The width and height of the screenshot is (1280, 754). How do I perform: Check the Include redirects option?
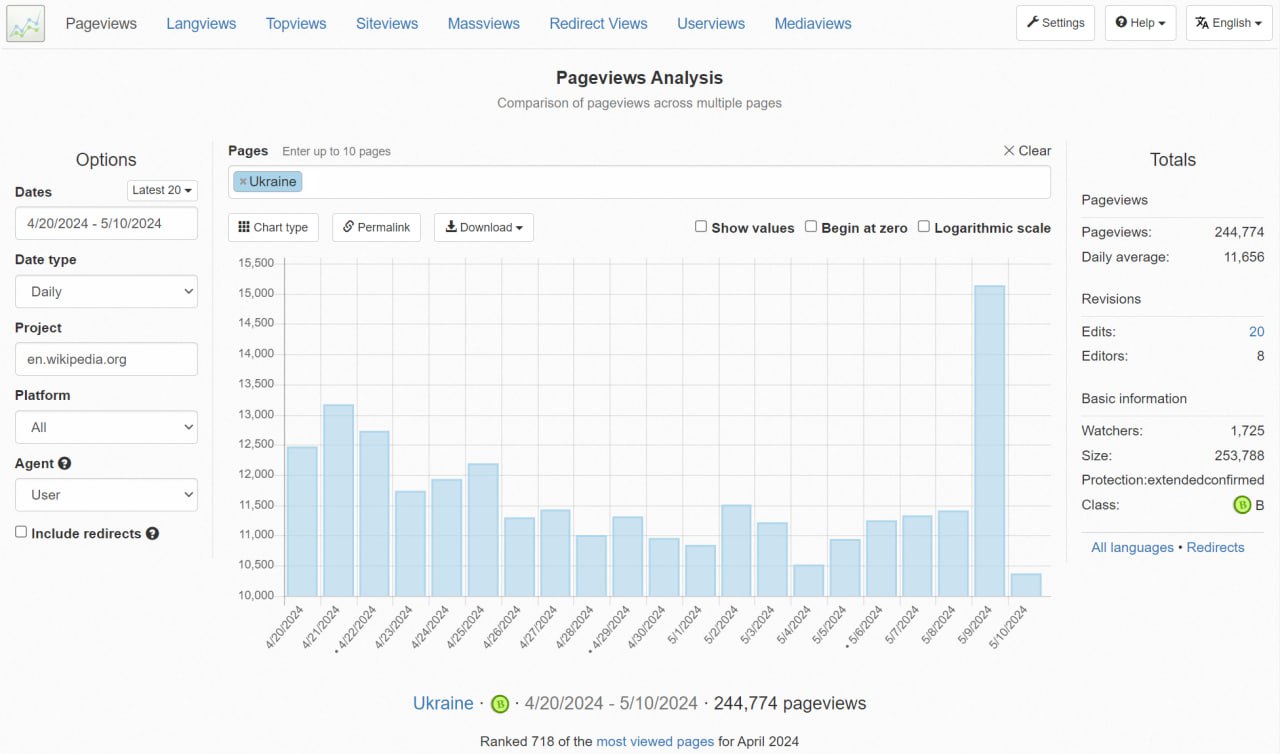click(x=21, y=532)
